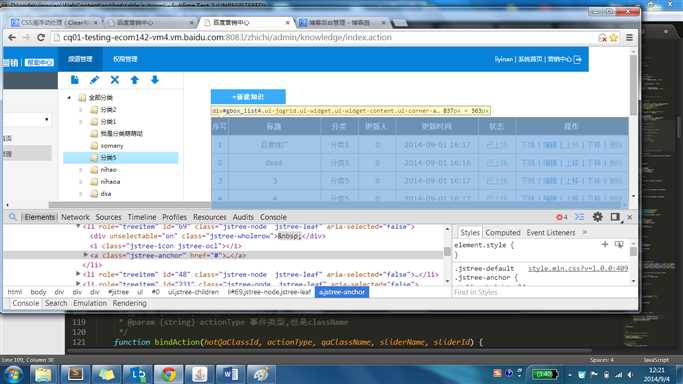Screen dimensions: 683x384
Task: Open the Windows Start button
Action: 13,374
